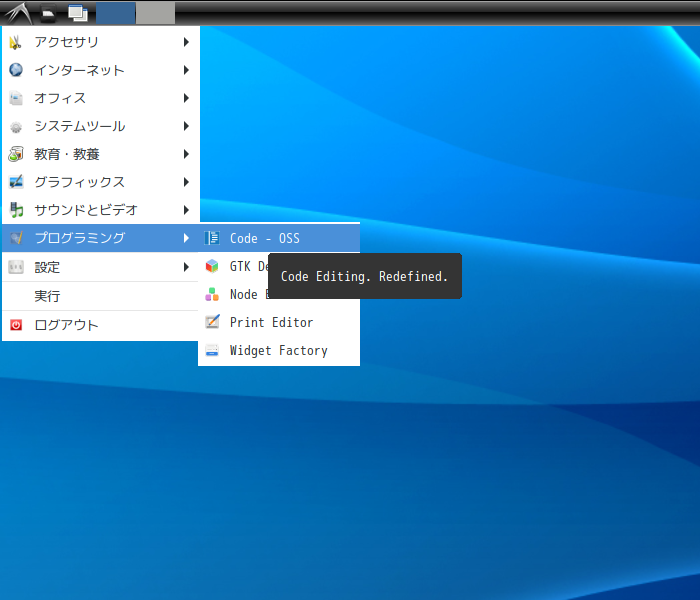
Task: Select the プログラミング menu category
Action: coord(100,238)
